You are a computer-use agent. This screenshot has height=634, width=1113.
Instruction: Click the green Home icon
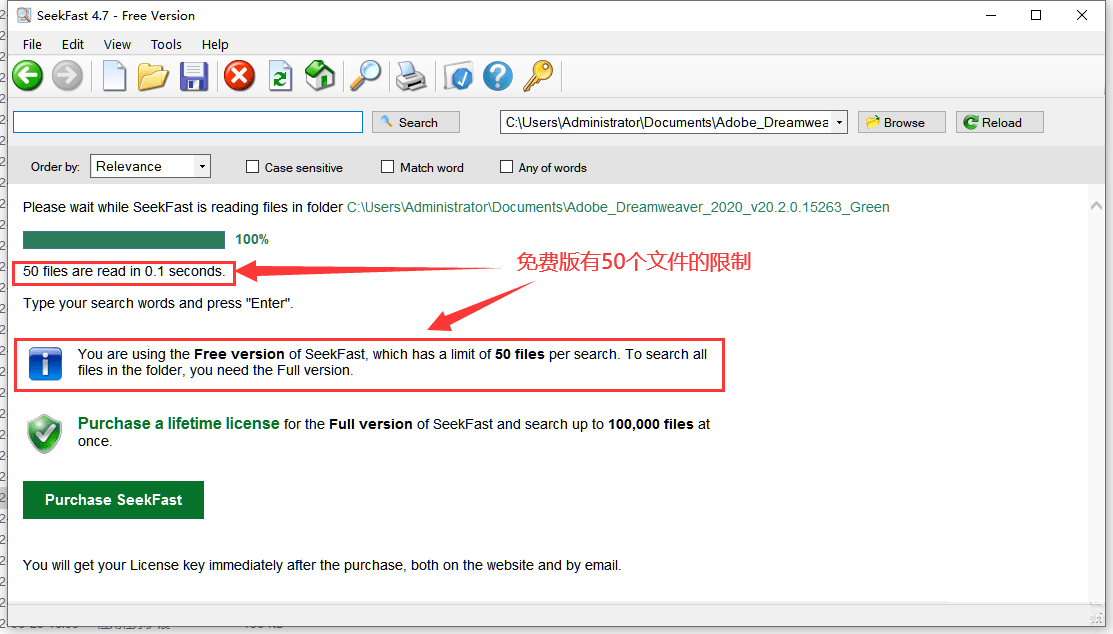320,76
